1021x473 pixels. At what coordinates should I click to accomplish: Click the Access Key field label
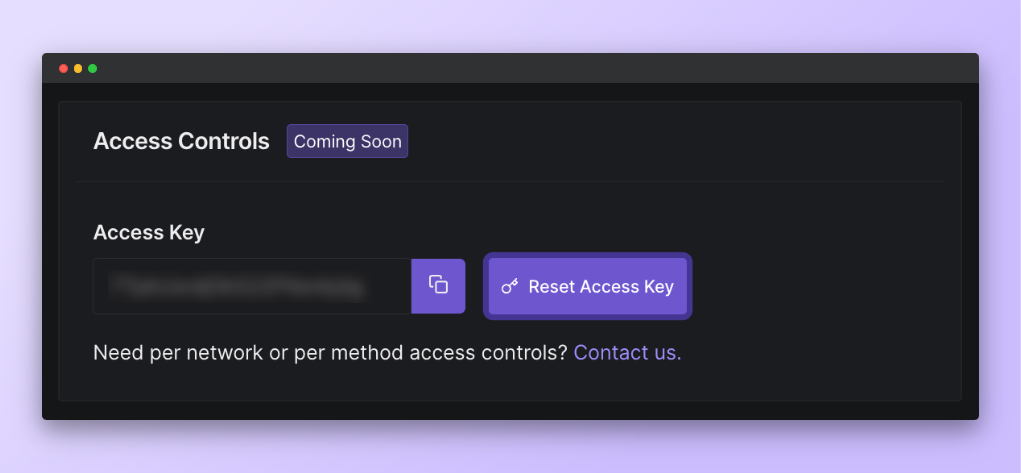tap(148, 233)
